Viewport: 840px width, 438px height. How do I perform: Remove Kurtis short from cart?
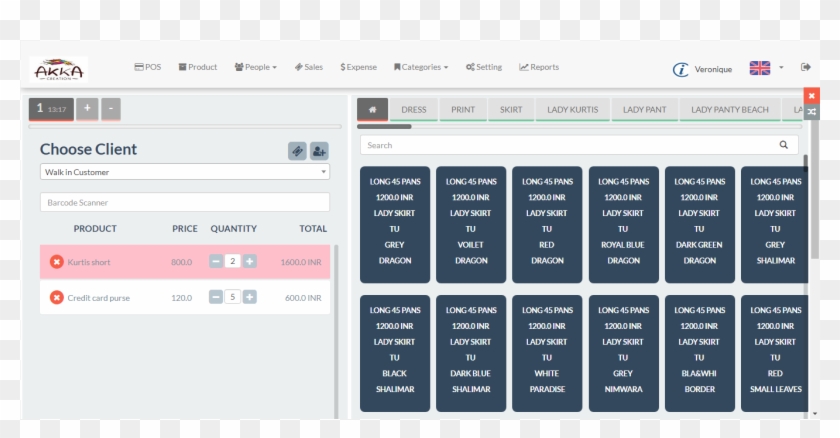point(57,262)
